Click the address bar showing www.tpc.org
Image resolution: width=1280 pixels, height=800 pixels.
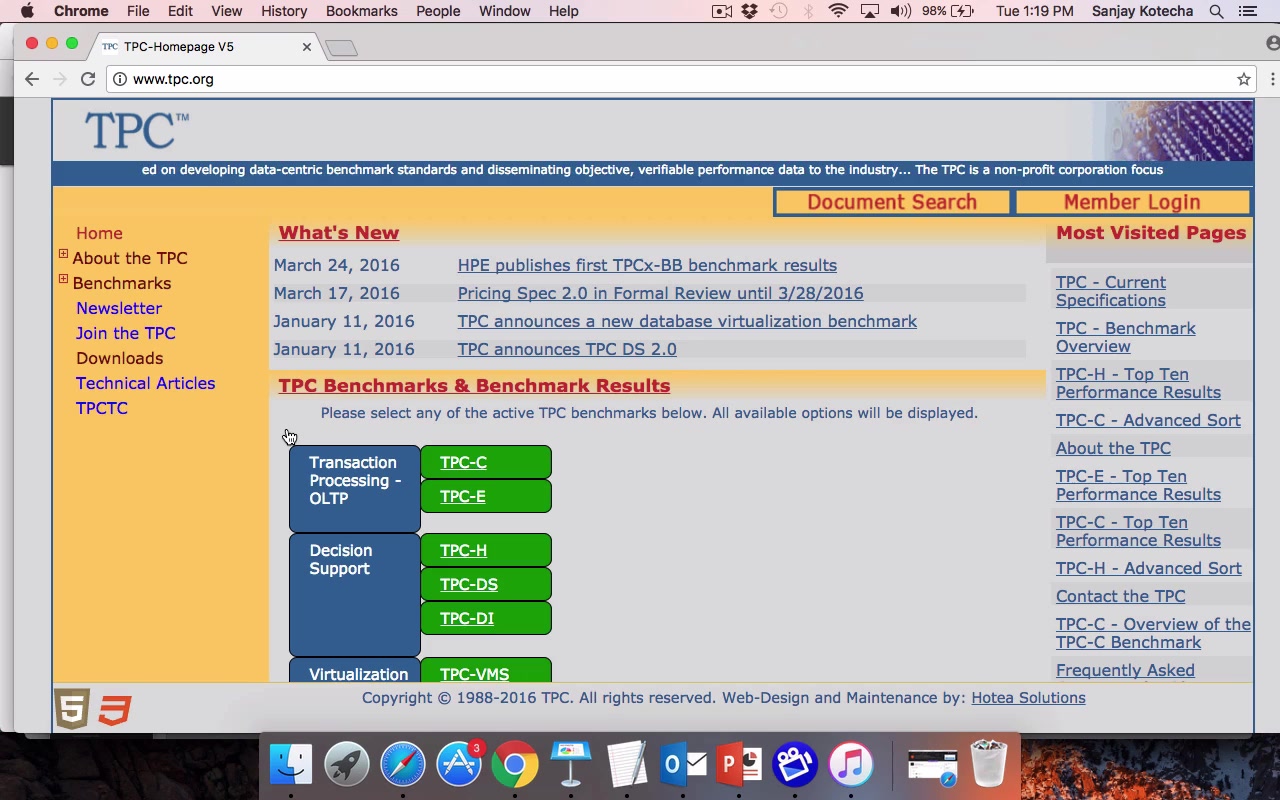(x=680, y=79)
